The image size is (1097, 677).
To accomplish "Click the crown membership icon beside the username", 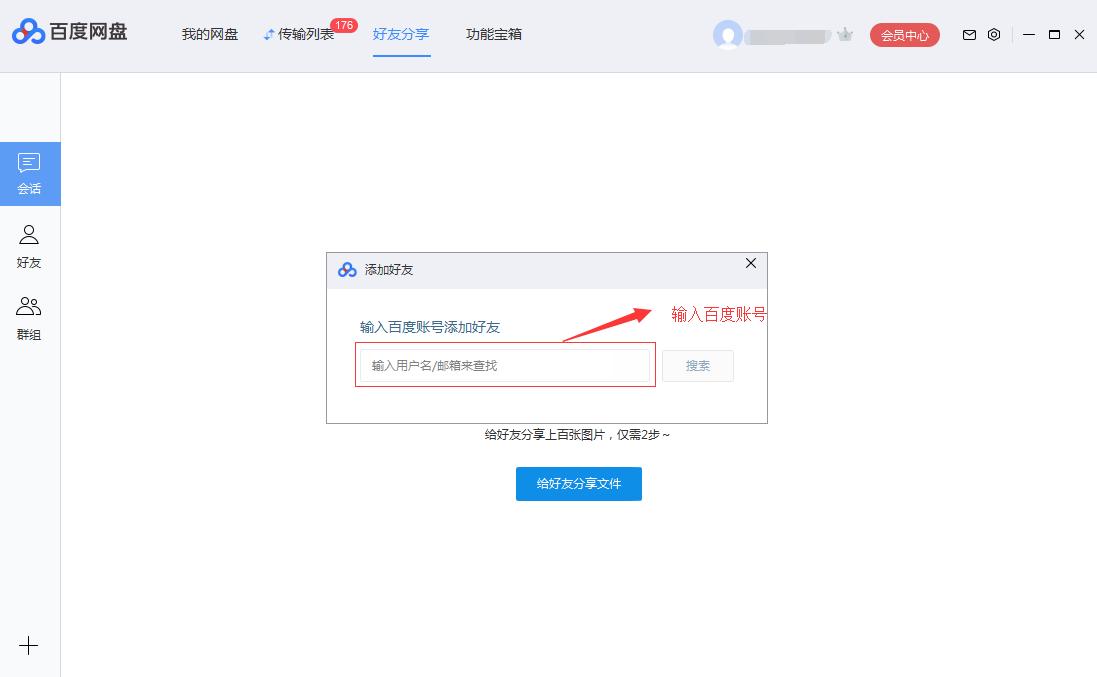I will coord(845,33).
